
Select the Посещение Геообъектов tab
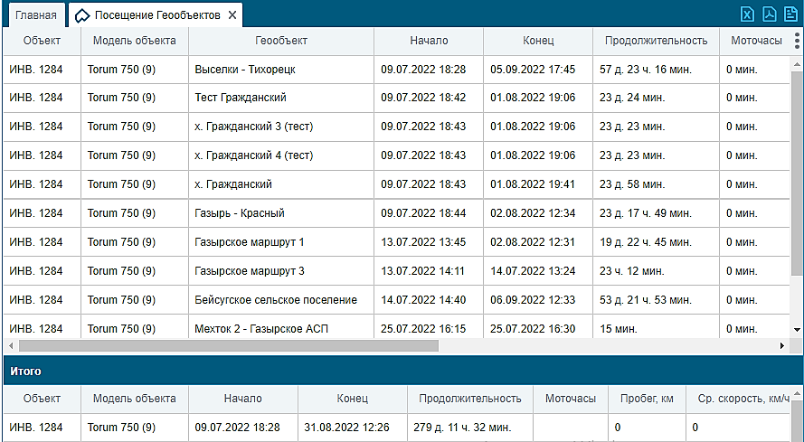[157, 16]
